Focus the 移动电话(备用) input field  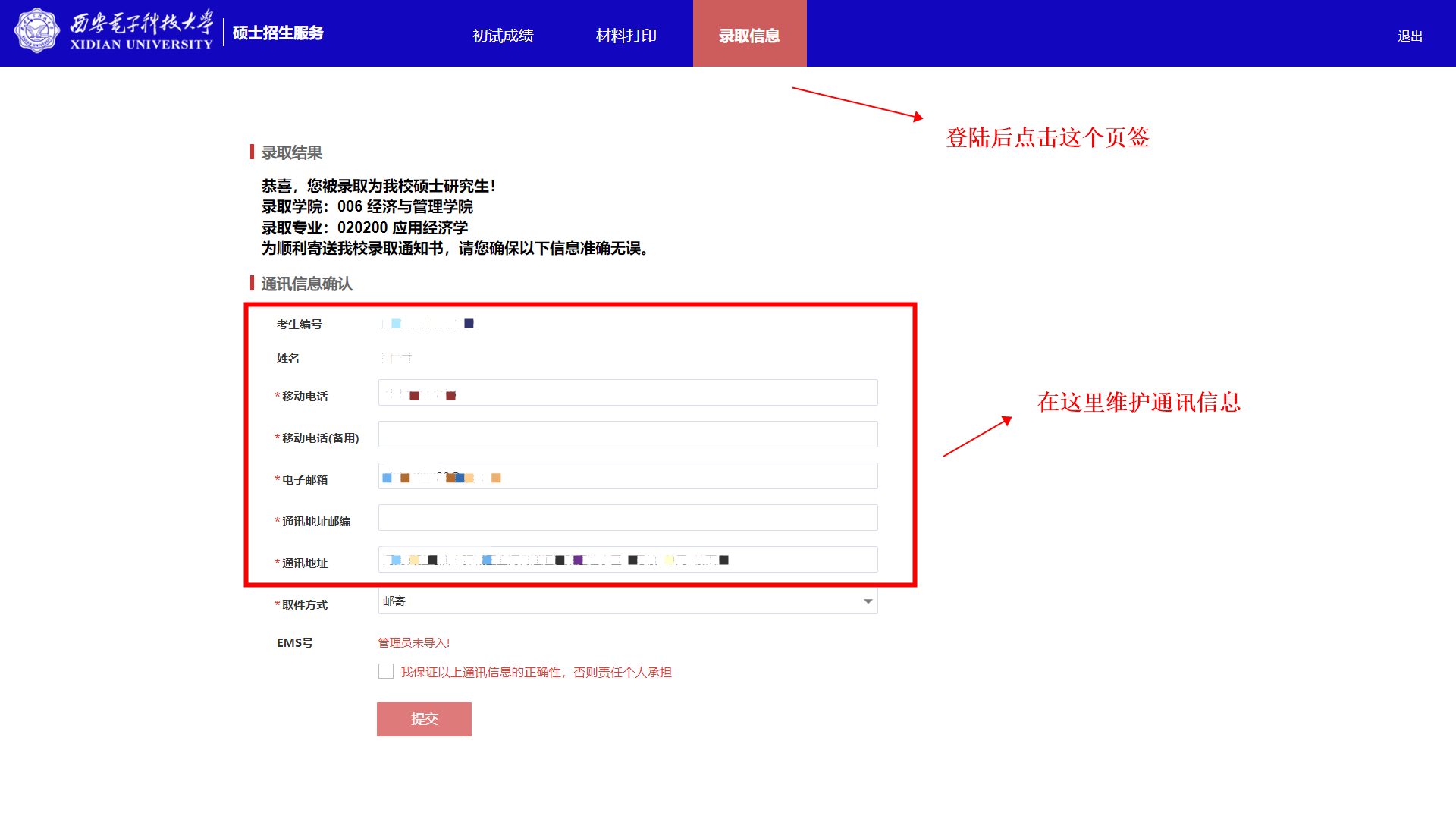628,435
